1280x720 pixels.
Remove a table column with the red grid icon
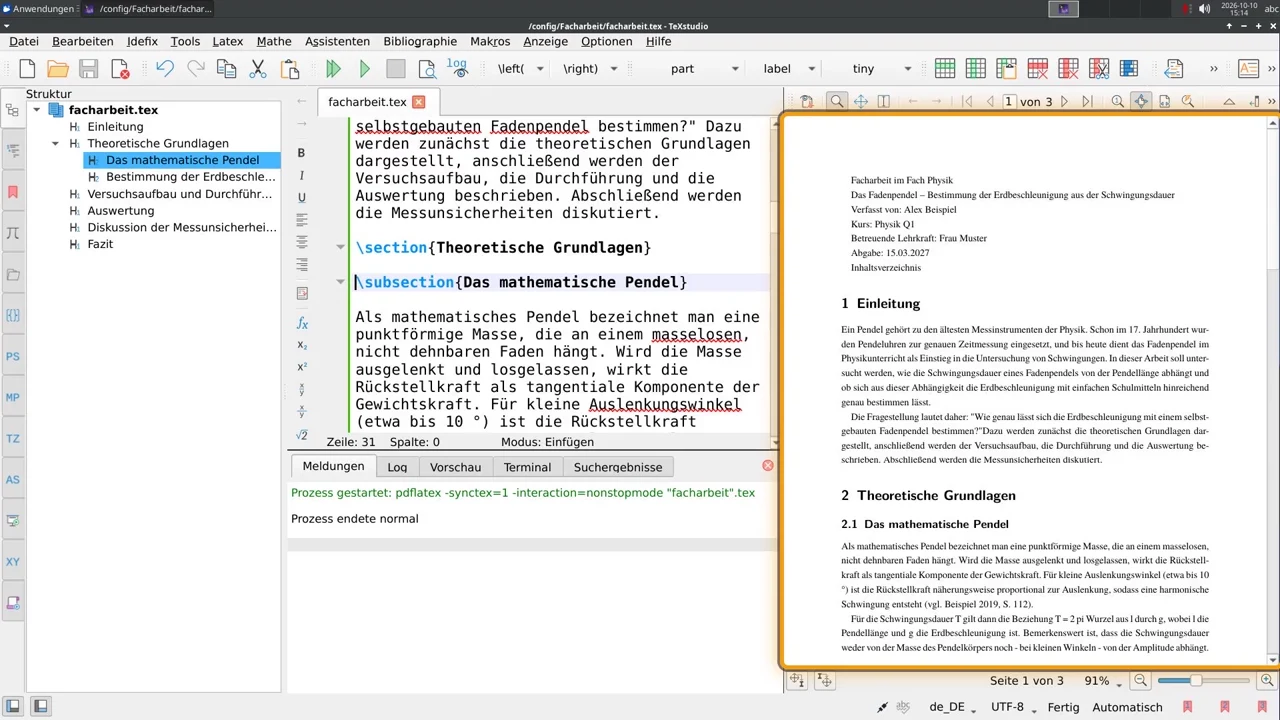1068,69
